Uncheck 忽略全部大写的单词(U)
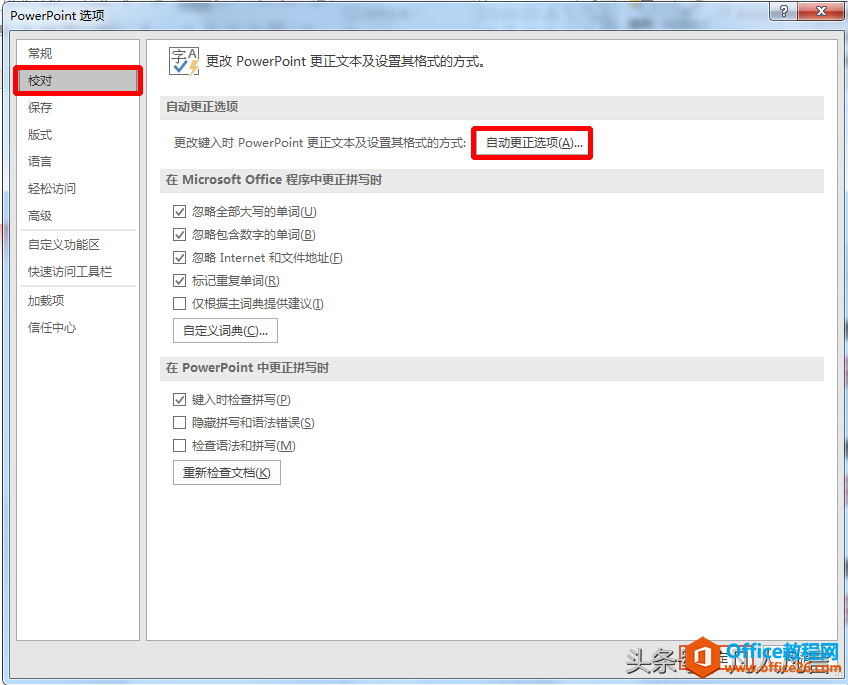Image resolution: width=848 pixels, height=685 pixels. coord(178,210)
